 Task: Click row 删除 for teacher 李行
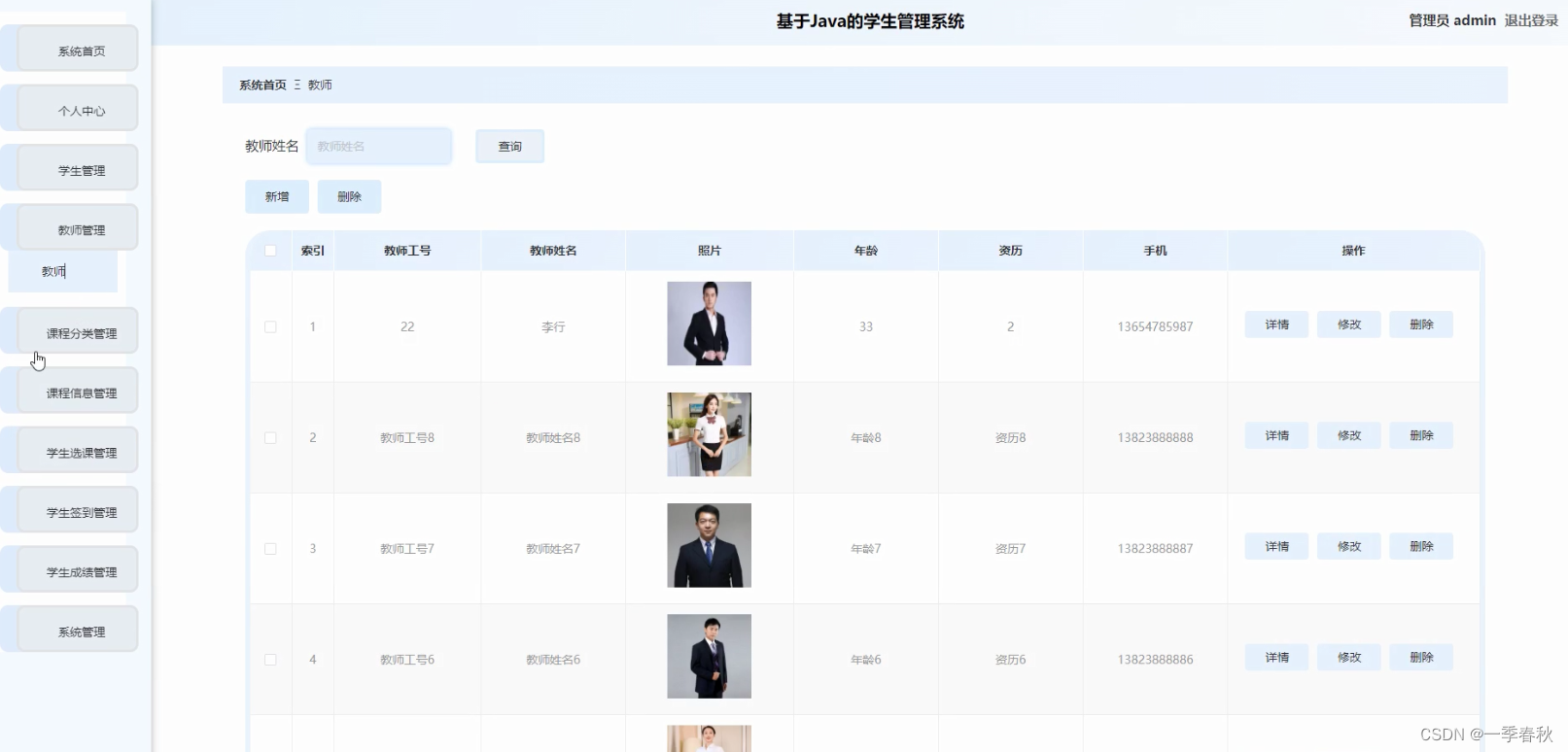tap(1421, 325)
